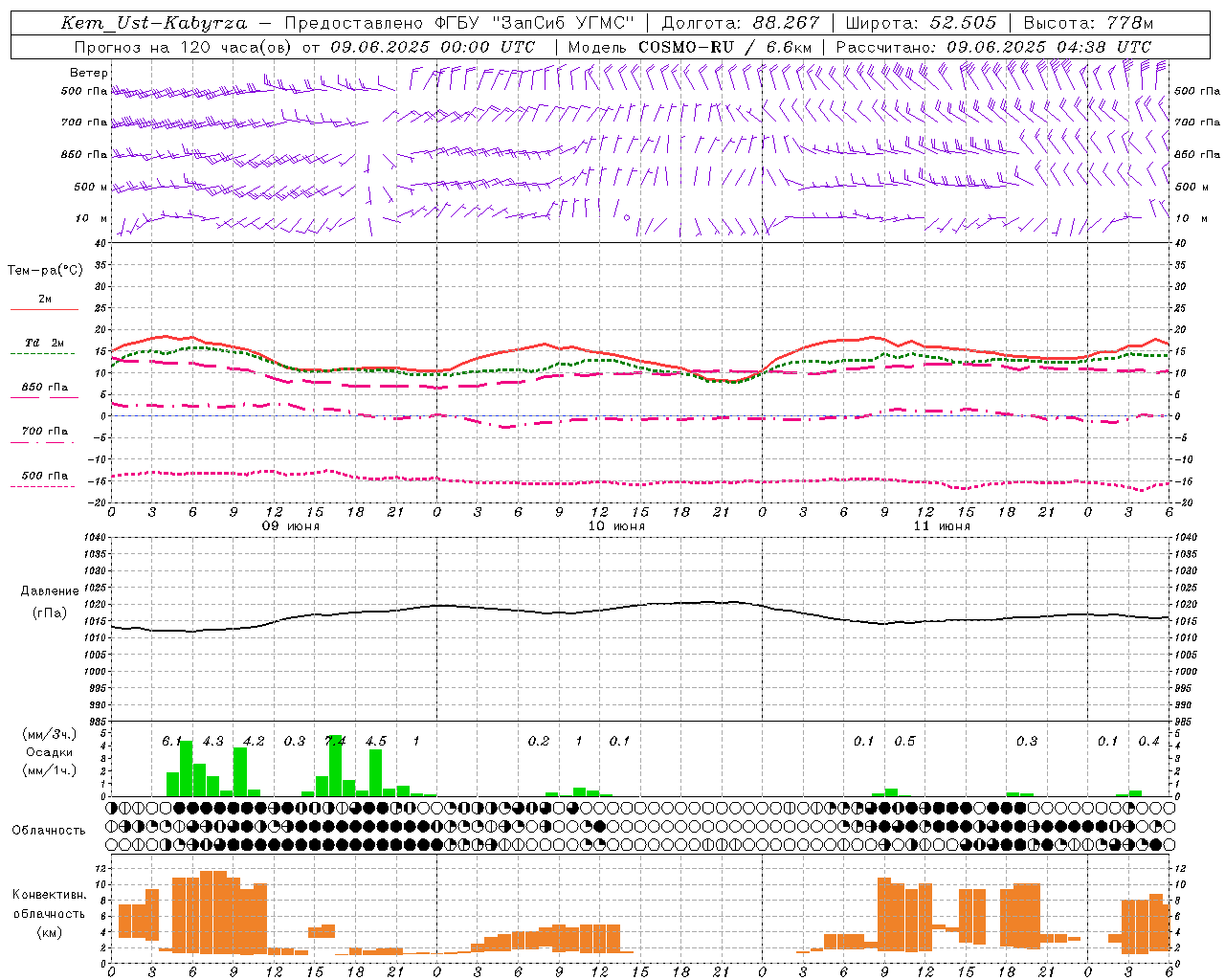This screenshot has width=1225, height=980.
Task: Click the 4.2 precipitation total value
Action: point(254,741)
